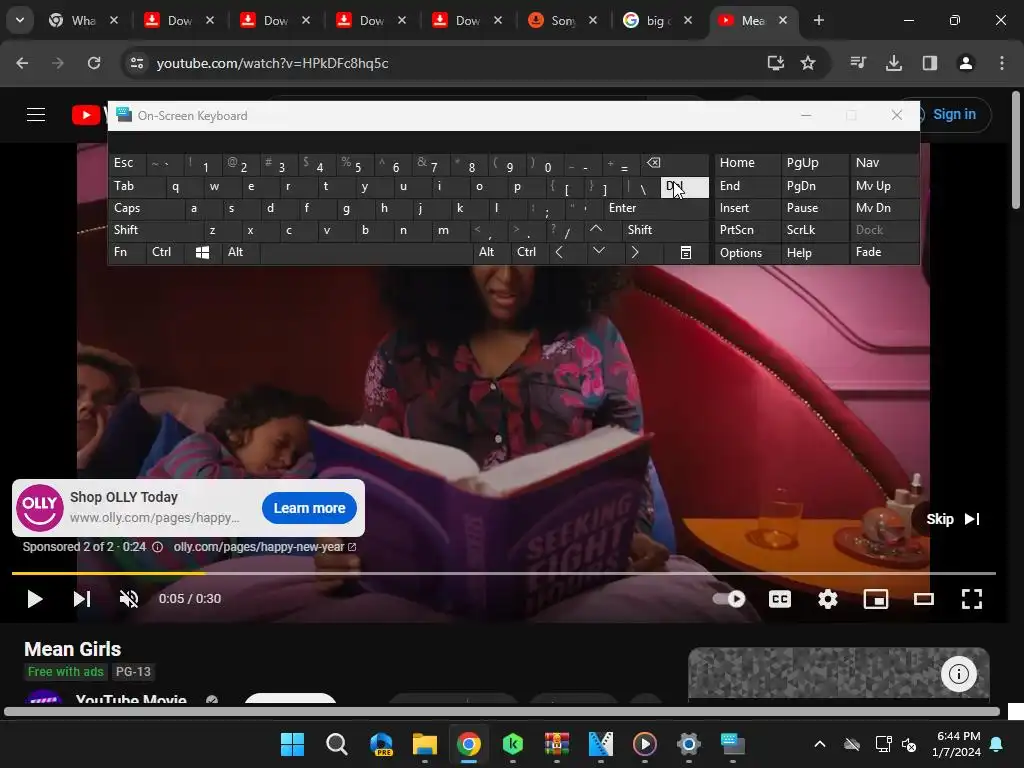
Task: Toggle closed captions CC button
Action: 780,599
